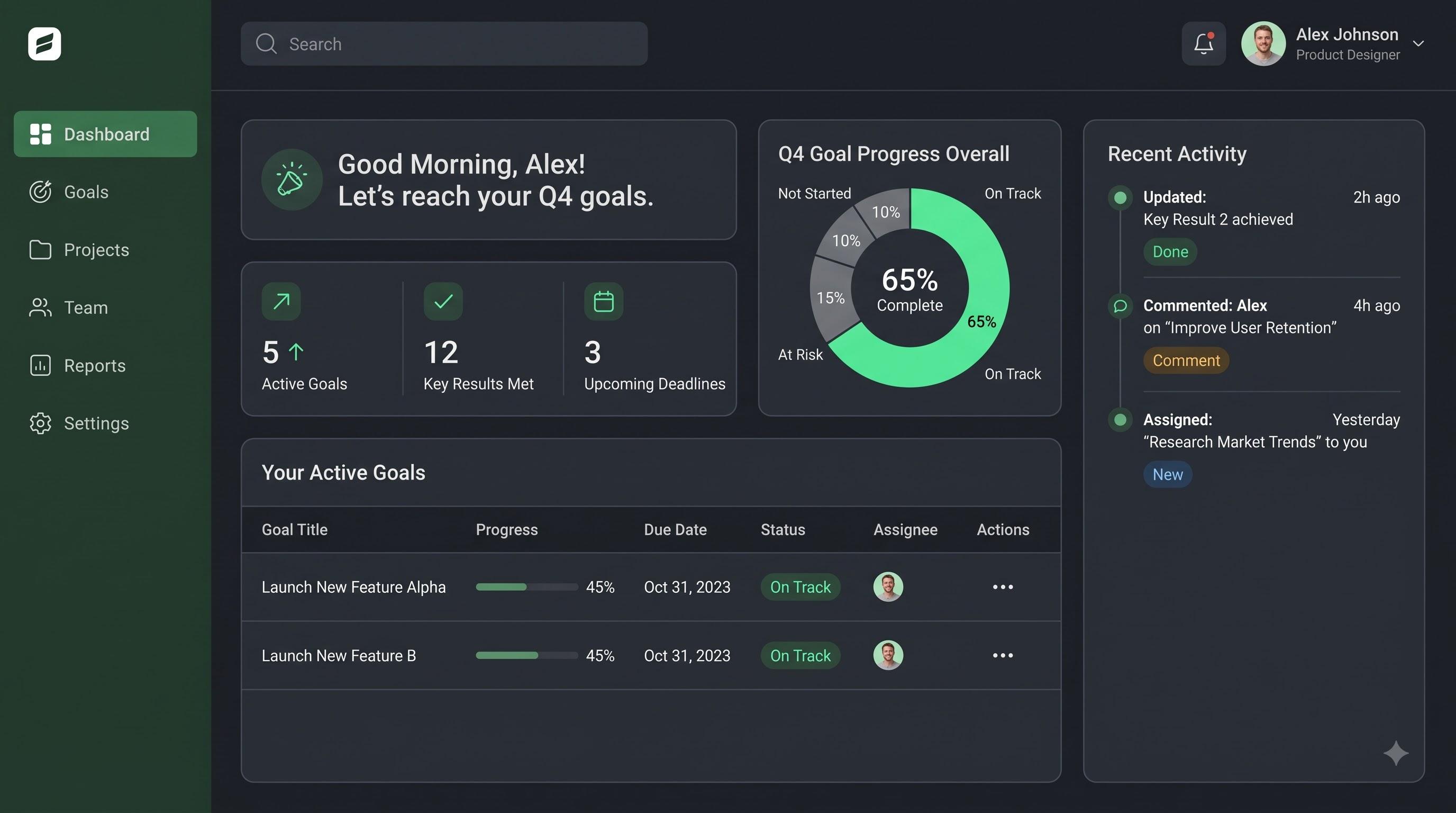Viewport: 1456px width, 813px height.
Task: Click the Launch New Feature Alpha title
Action: 353,587
